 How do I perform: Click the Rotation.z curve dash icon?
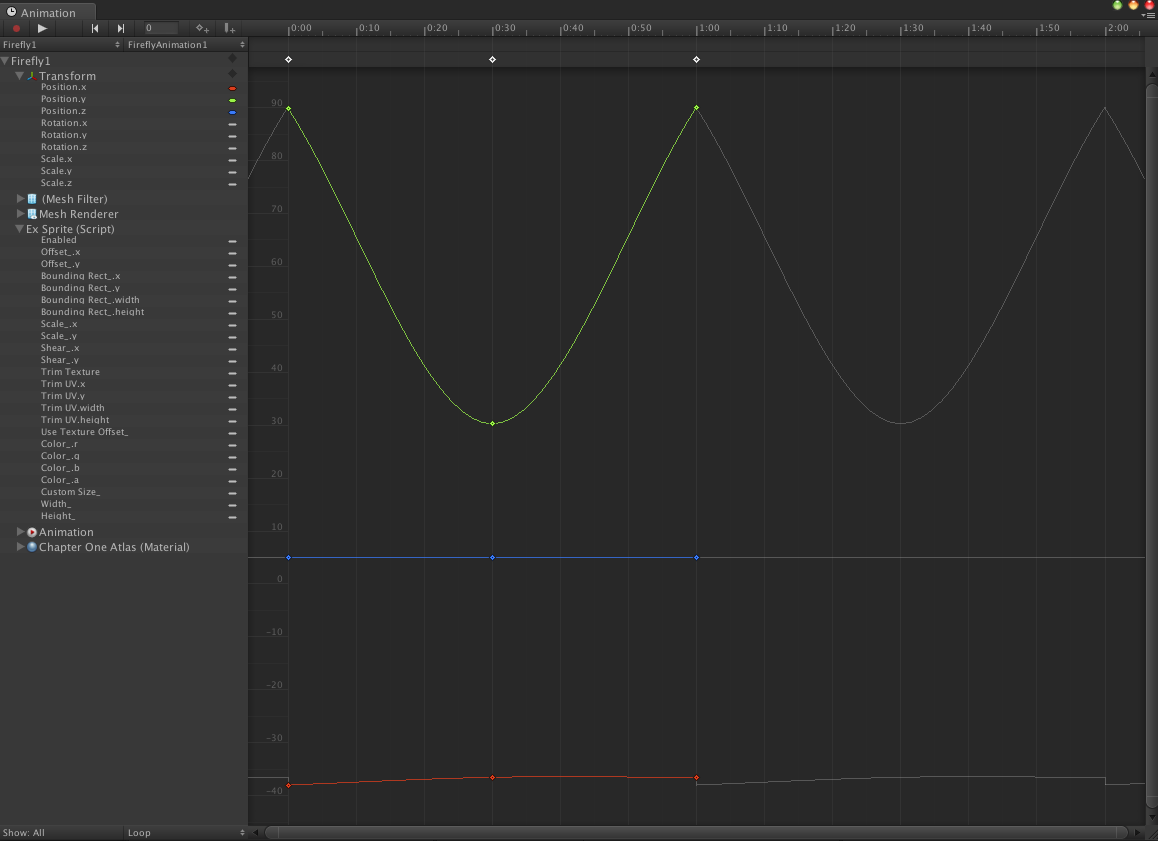click(x=232, y=148)
